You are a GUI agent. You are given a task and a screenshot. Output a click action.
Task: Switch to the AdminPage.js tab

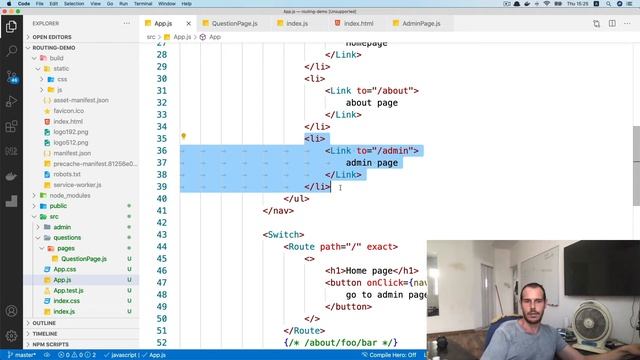tap(421, 24)
